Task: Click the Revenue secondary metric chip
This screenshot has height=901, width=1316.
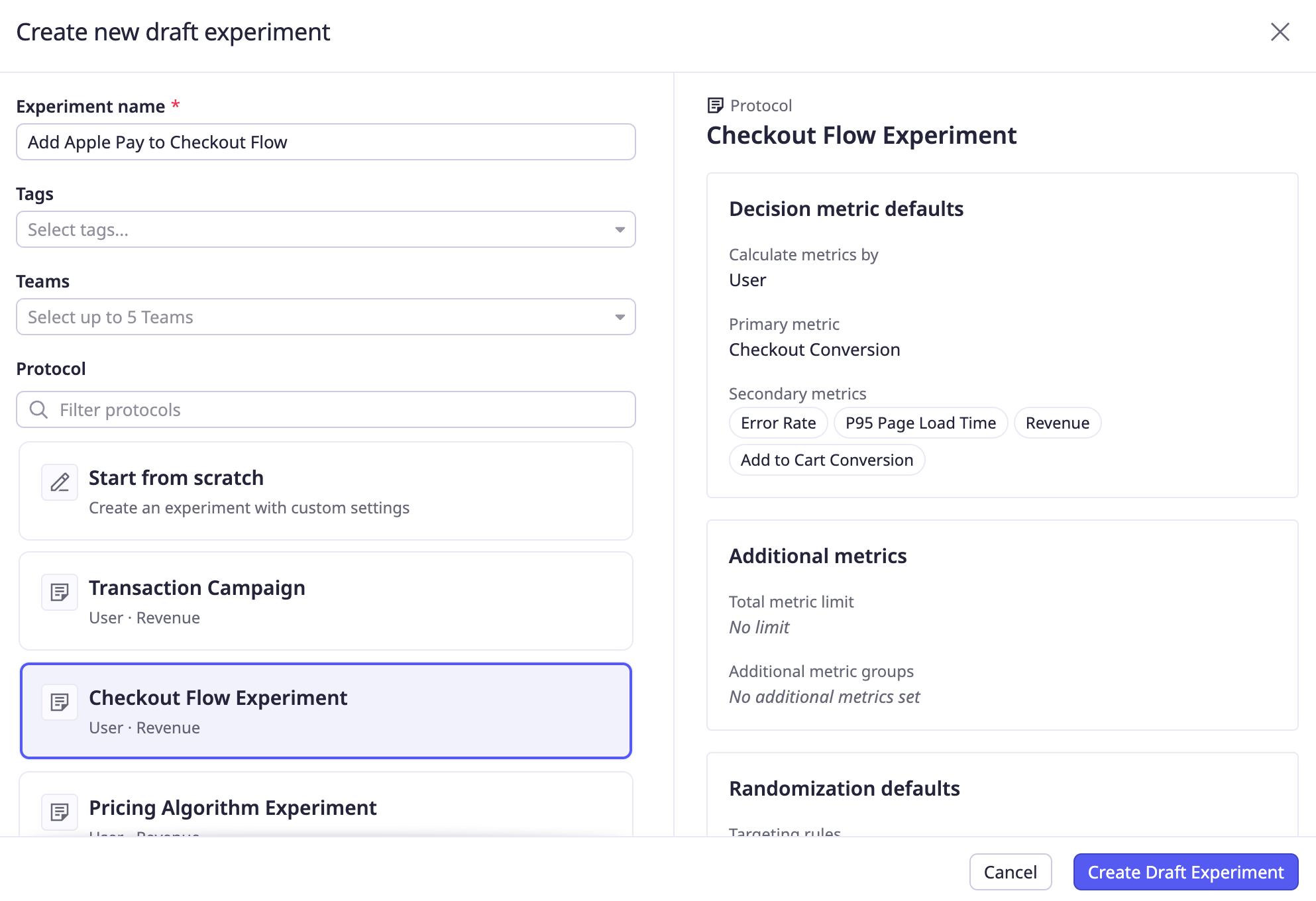Action: click(1058, 423)
